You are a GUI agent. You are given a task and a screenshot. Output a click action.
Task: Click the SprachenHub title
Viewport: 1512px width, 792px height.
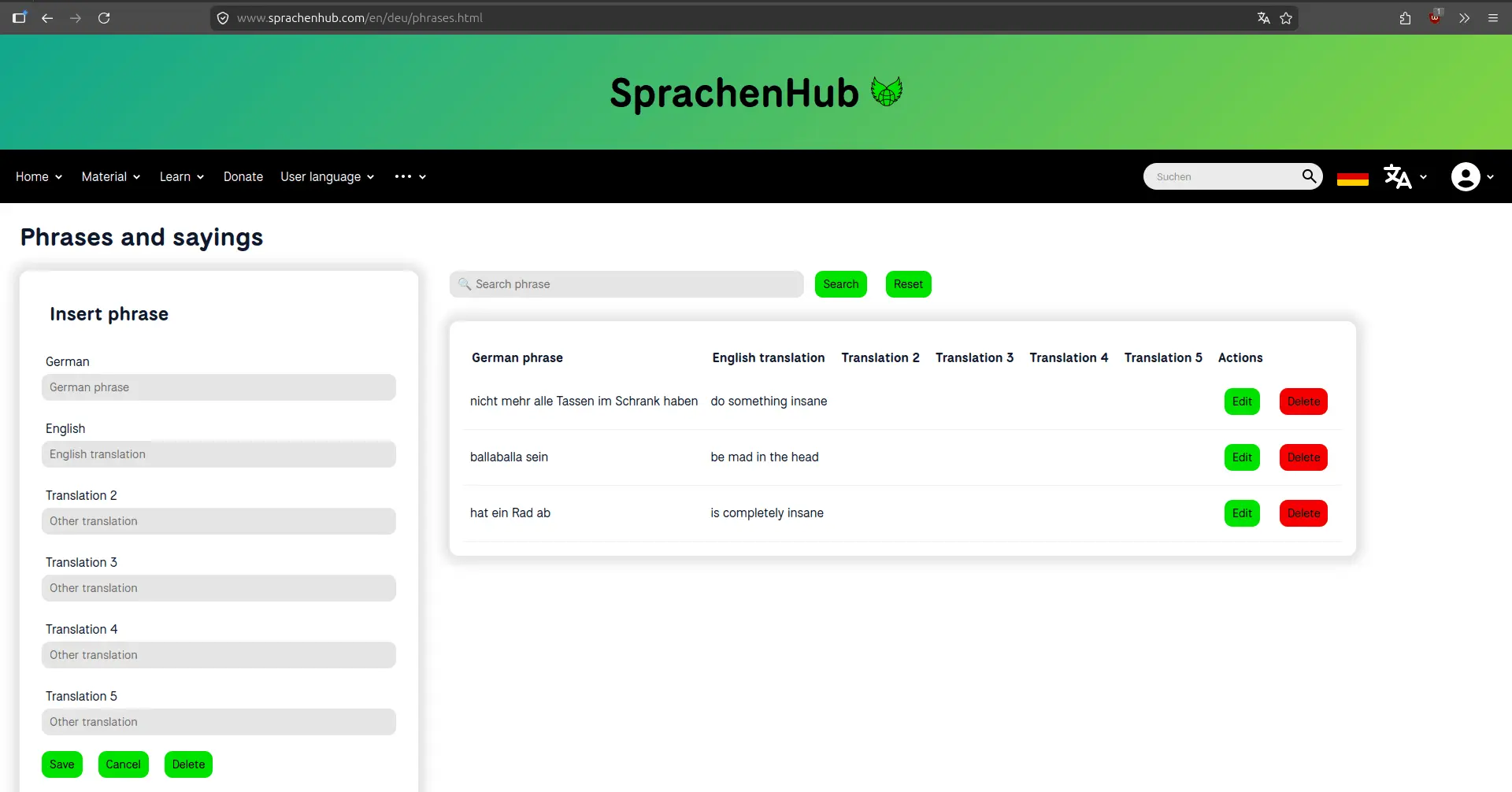734,93
